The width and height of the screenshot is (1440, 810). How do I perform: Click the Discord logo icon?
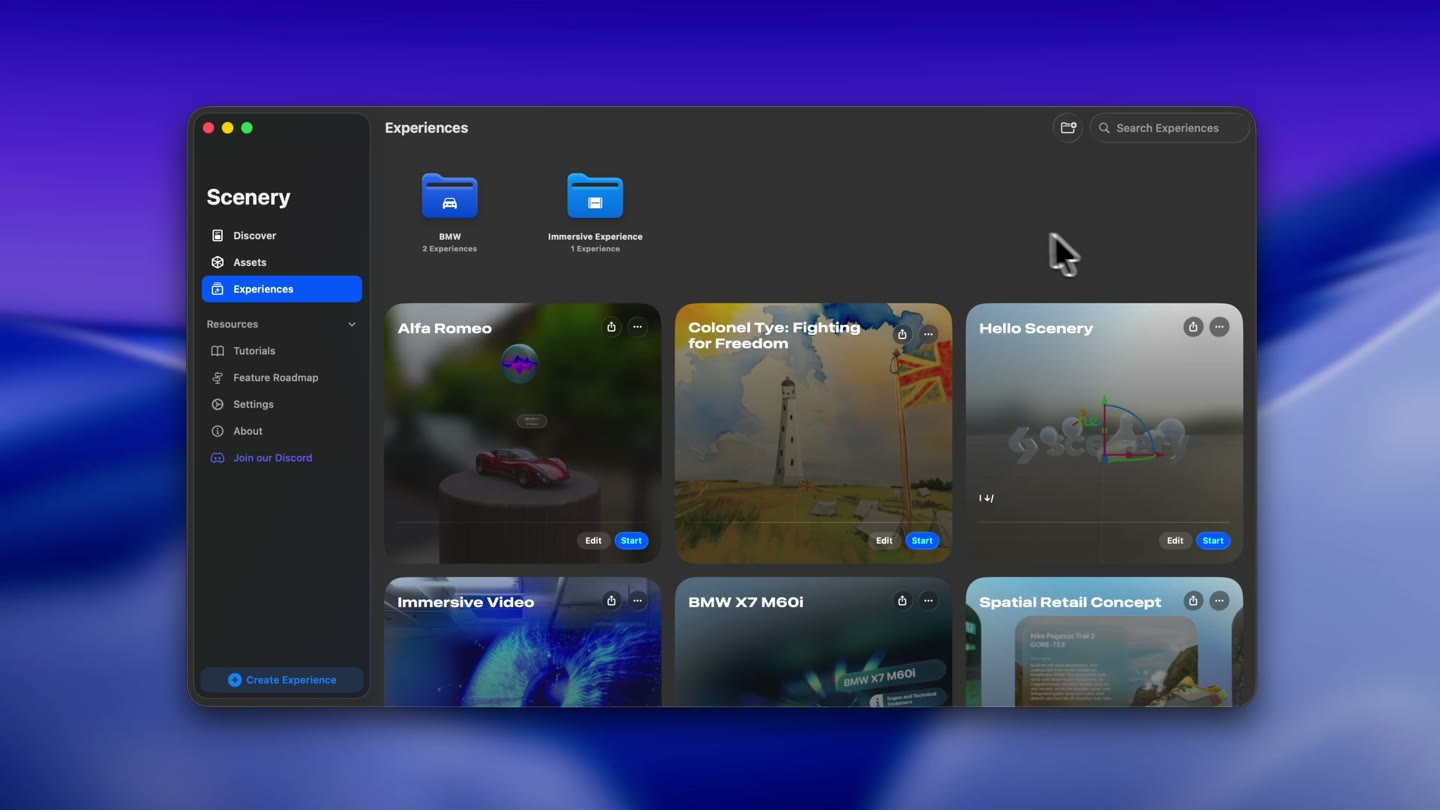click(x=217, y=458)
